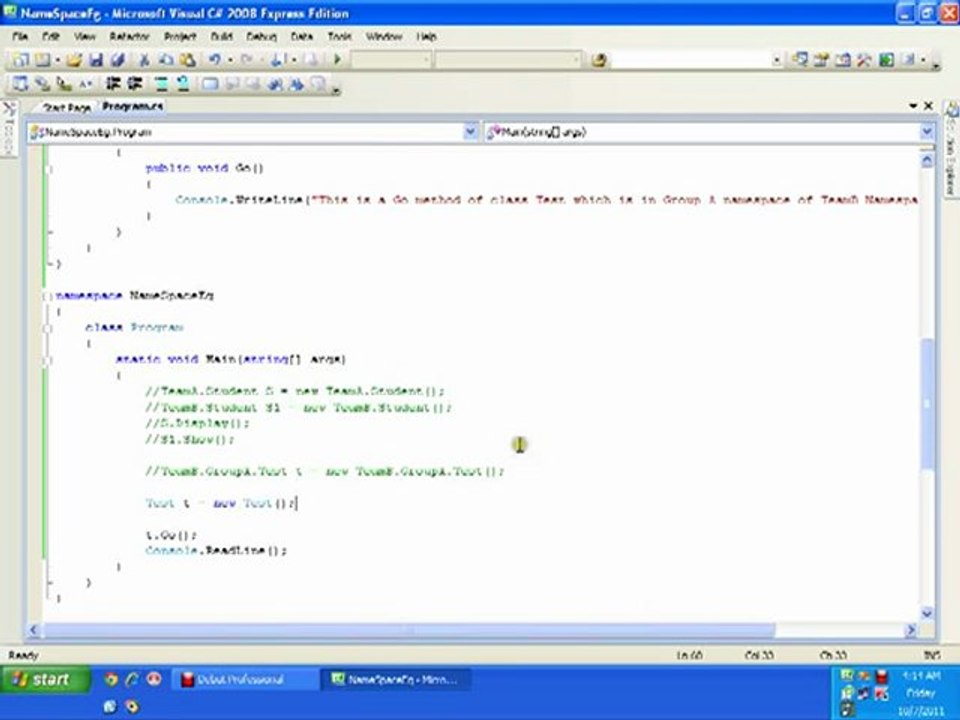The height and width of the screenshot is (720, 960).
Task: Open the Undo history dropdown arrow
Action: pyautogui.click(x=230, y=60)
